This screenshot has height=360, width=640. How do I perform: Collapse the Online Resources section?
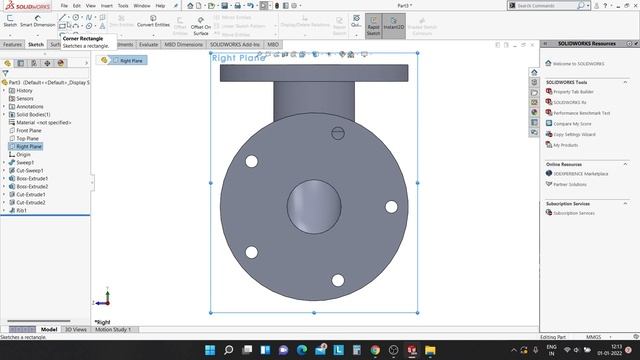(625, 164)
